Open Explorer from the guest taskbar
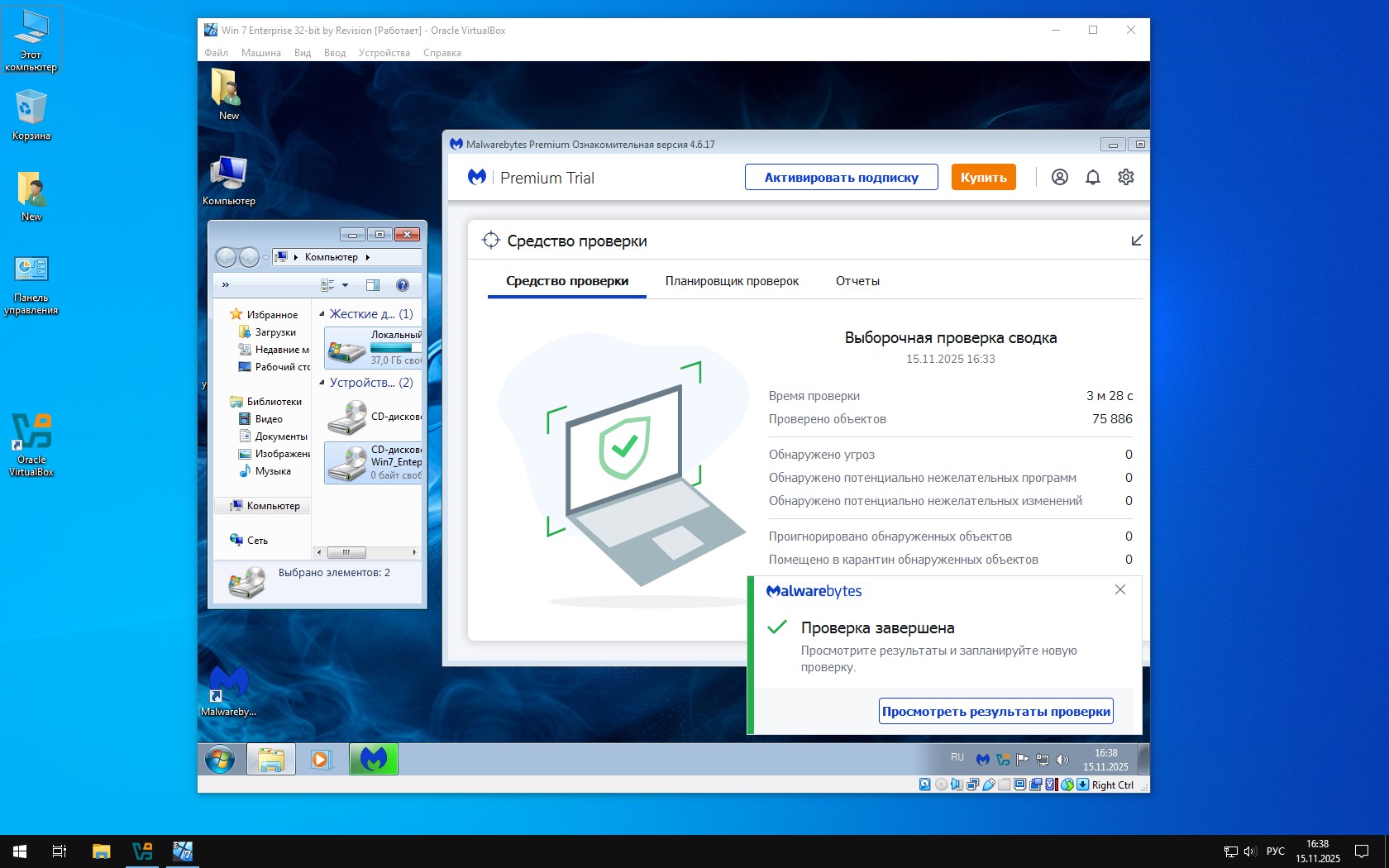The width and height of the screenshot is (1389, 868). pos(271,759)
